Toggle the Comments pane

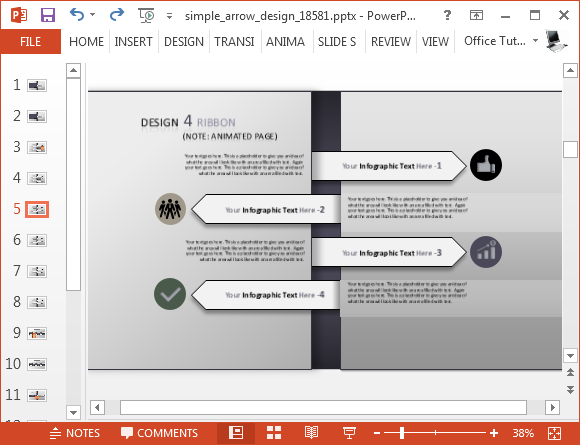[159, 433]
